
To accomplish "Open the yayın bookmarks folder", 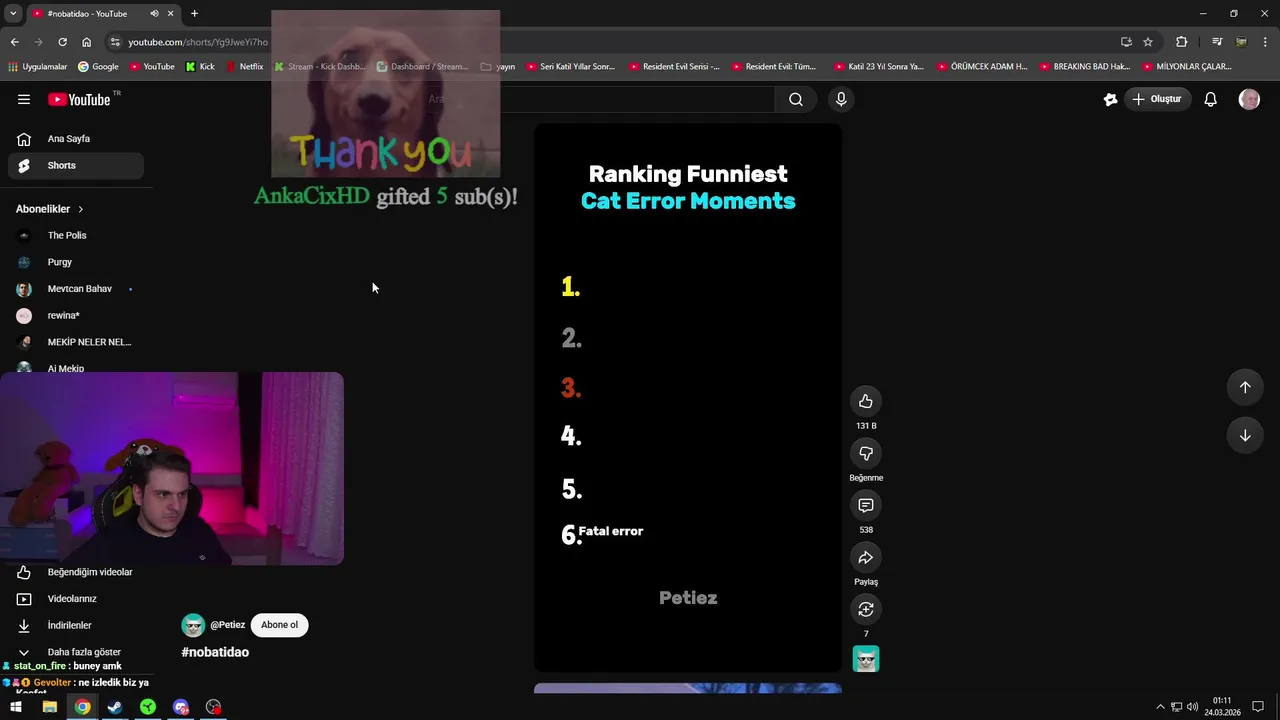I will [498, 67].
